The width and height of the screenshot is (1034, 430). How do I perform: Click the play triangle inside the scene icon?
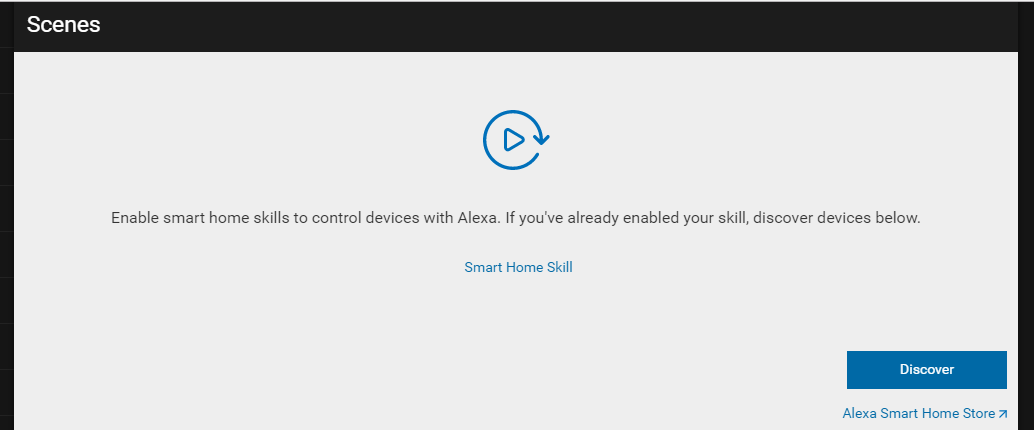click(514, 140)
